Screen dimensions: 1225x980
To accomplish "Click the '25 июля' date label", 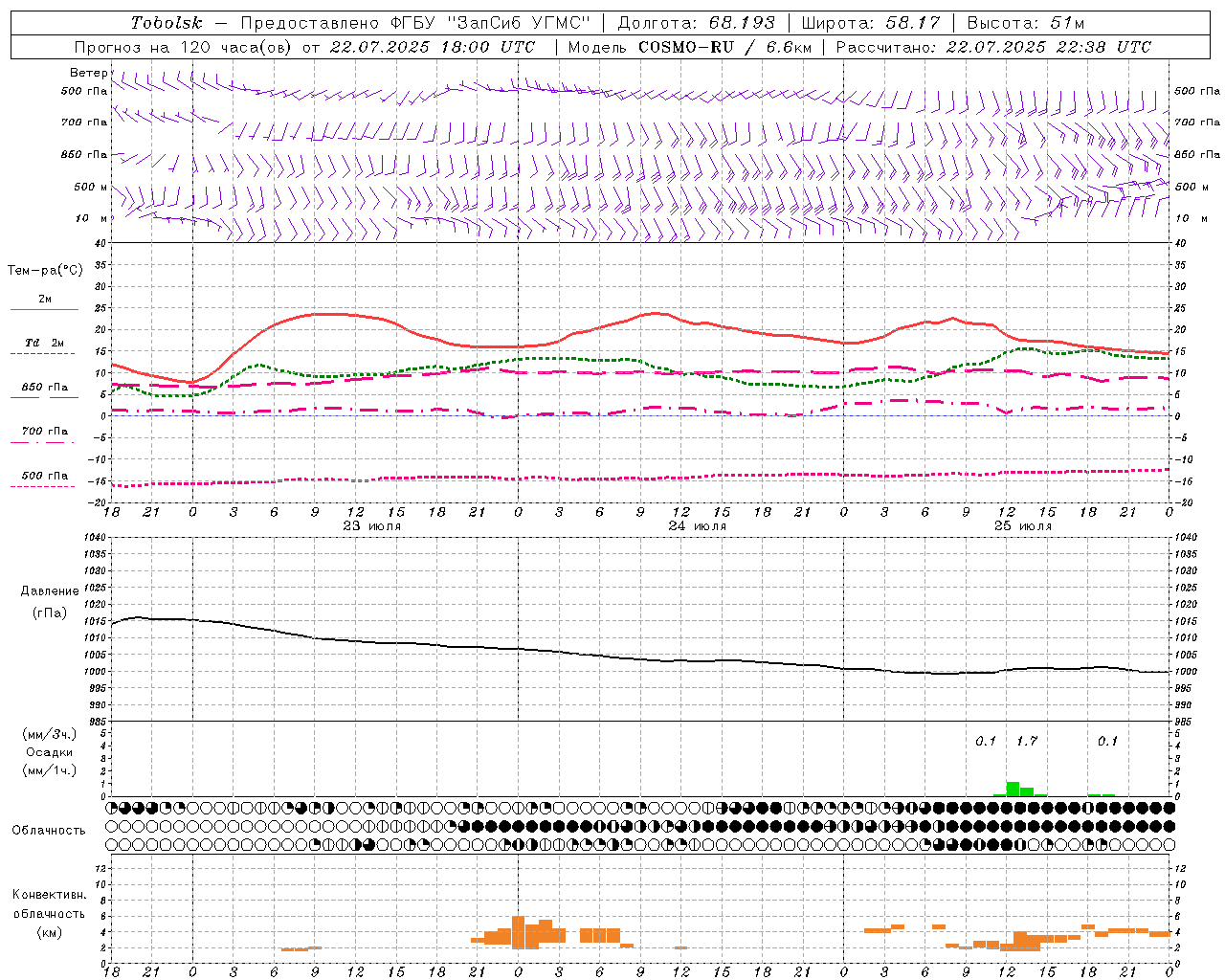I will point(1023,526).
